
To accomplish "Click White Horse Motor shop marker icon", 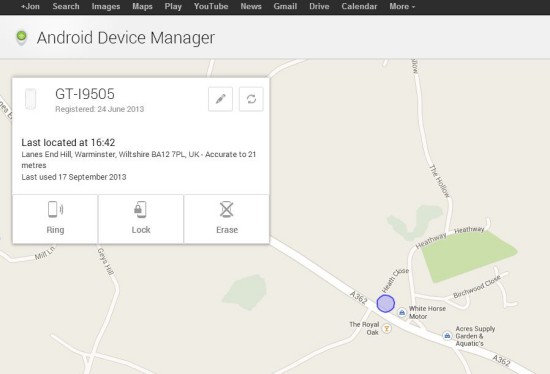I will point(402,312).
